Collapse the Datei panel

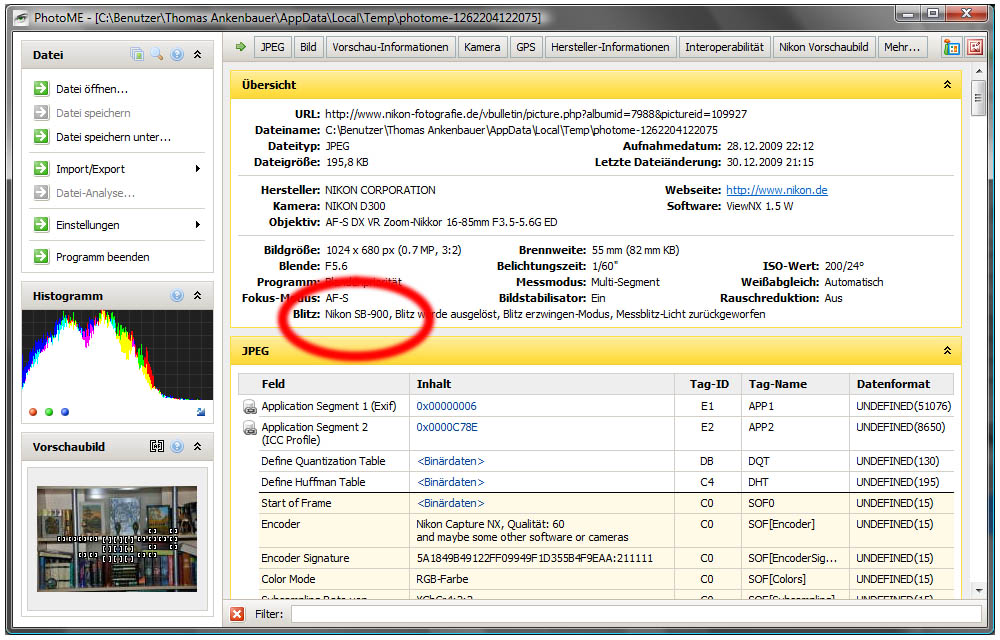[x=198, y=54]
